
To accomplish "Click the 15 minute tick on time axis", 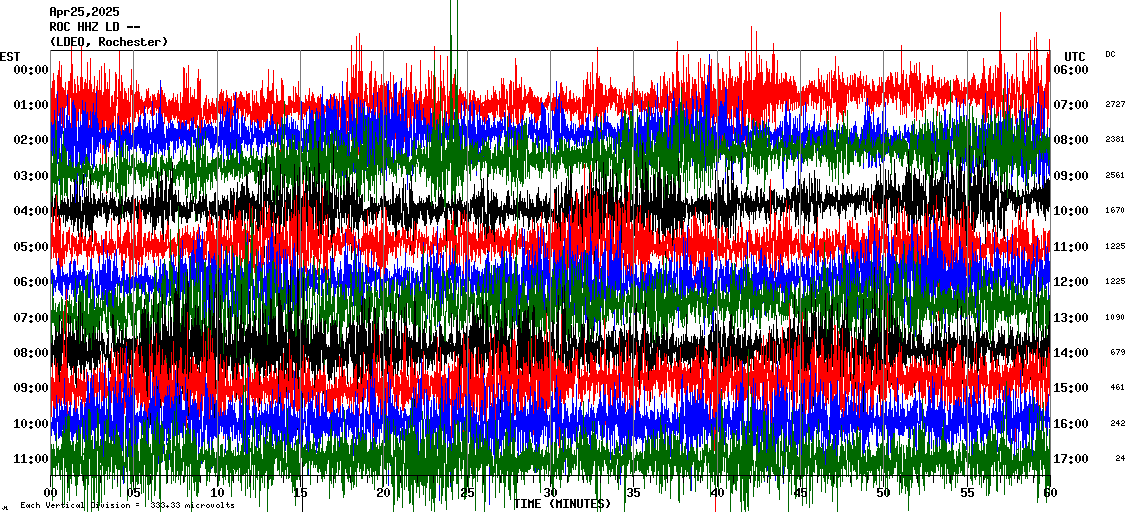I will click(x=300, y=493).
